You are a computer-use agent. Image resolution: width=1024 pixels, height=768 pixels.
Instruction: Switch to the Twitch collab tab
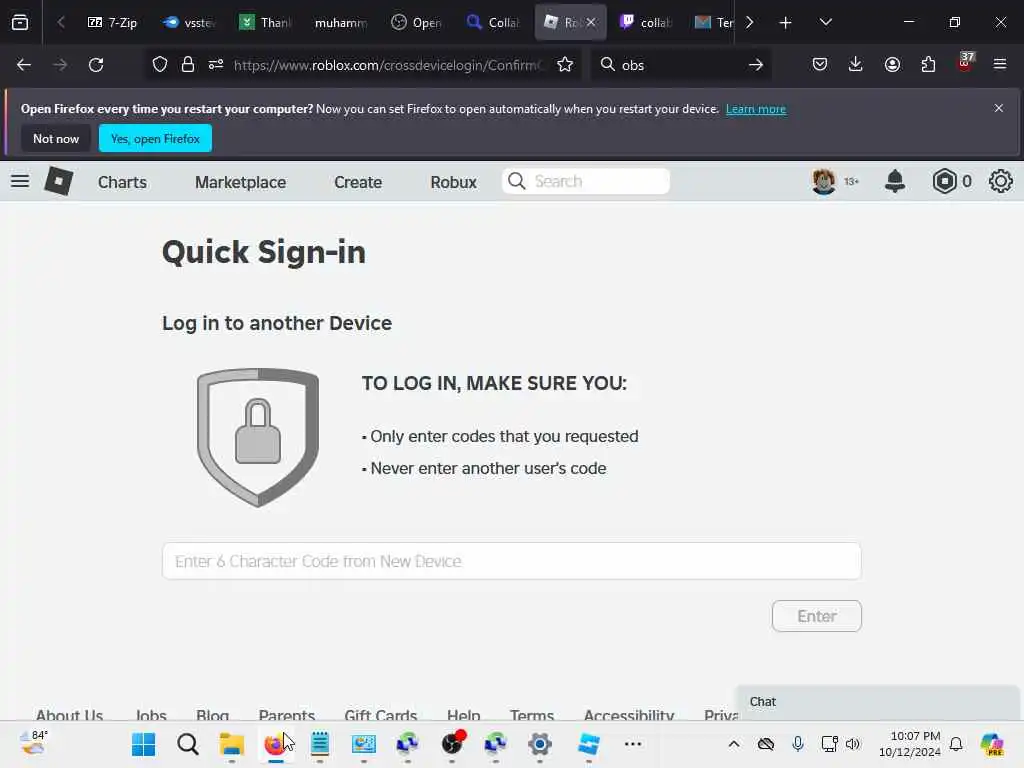pos(645,23)
